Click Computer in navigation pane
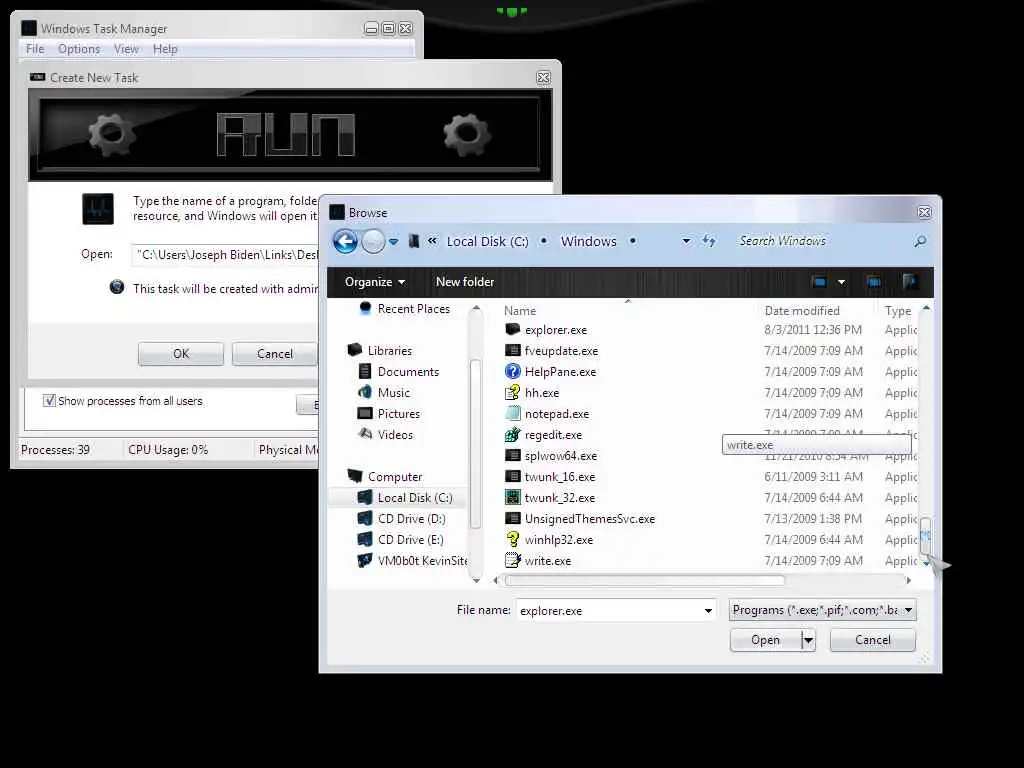Viewport: 1024px width, 768px height. (394, 477)
